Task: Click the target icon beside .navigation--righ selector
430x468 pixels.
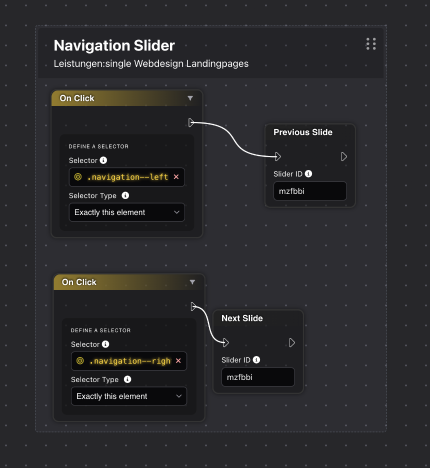Action: pyautogui.click(x=80, y=361)
